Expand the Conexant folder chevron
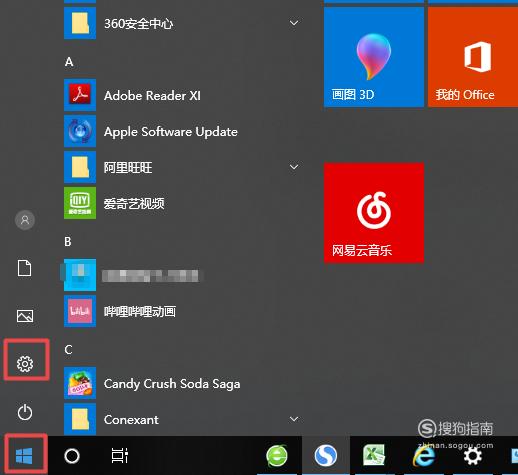 click(x=294, y=419)
